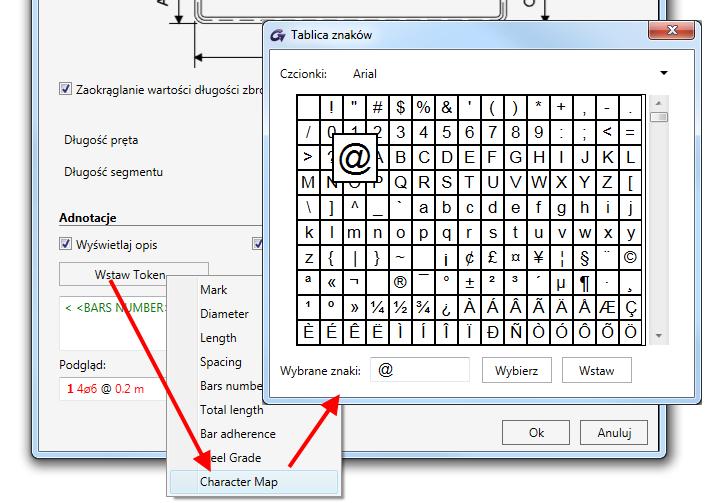Click the Ok button
719x503 pixels.
click(x=536, y=432)
